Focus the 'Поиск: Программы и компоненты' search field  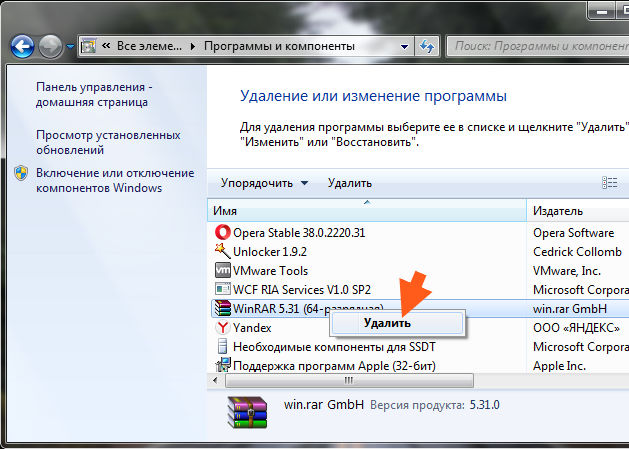538,46
